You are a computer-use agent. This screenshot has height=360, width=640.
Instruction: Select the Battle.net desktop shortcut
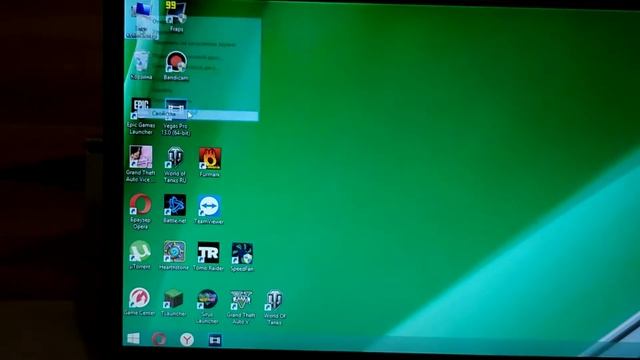[x=175, y=209]
